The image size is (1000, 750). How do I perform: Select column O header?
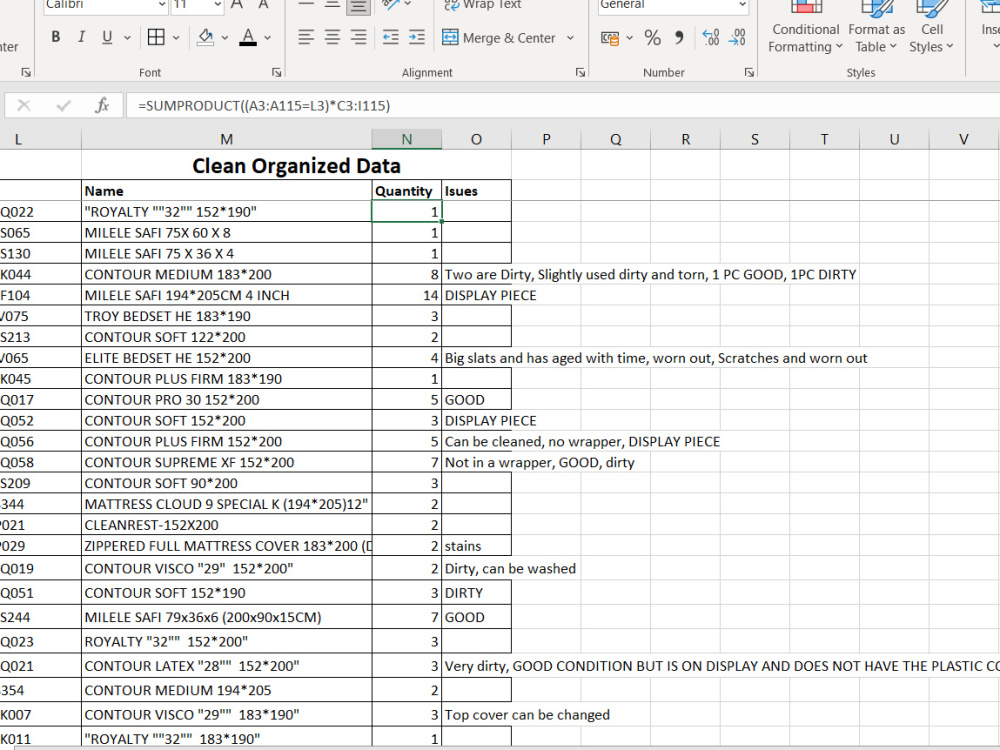(476, 139)
